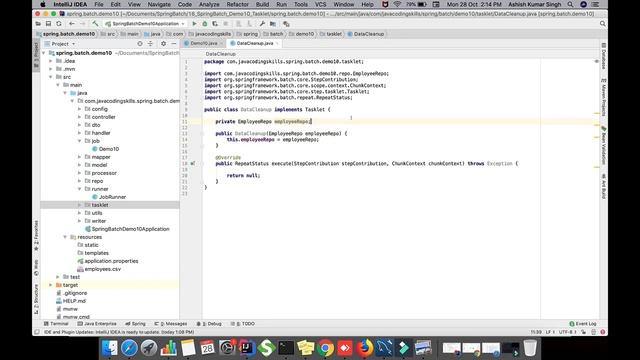Viewport: 640px width, 360px height.
Task: Start debugging with the bug icon
Action: [x=205, y=24]
